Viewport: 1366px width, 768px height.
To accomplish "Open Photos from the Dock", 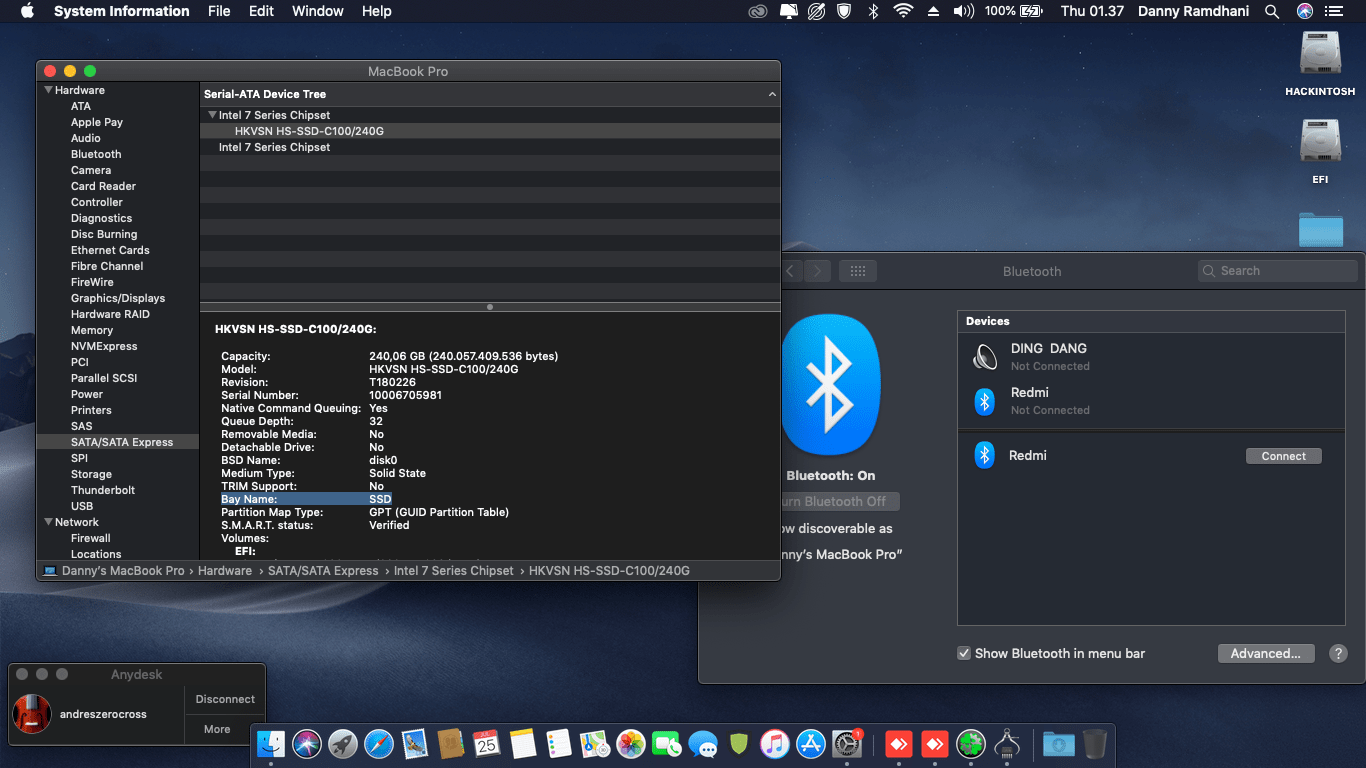I will click(x=631, y=744).
